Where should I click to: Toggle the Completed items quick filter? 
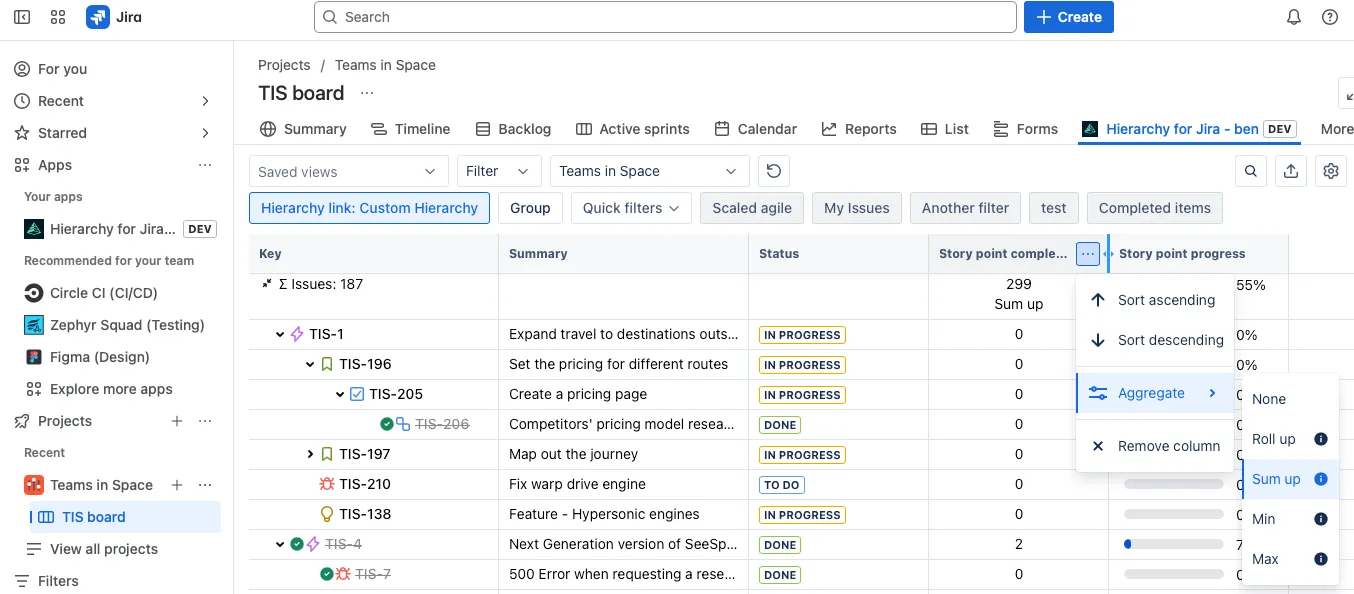point(1155,208)
